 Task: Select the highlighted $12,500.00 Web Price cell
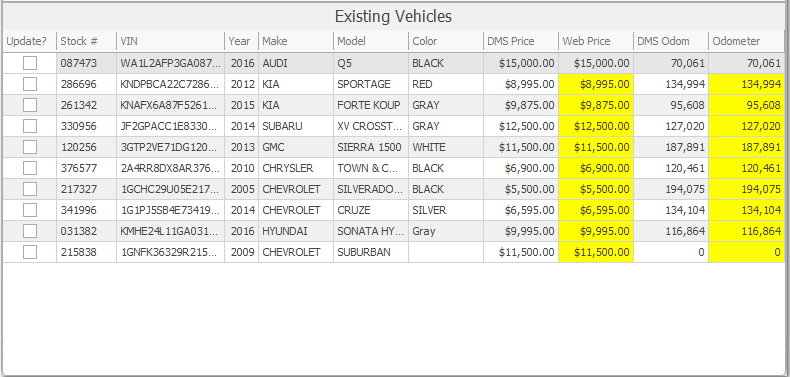click(x=596, y=126)
